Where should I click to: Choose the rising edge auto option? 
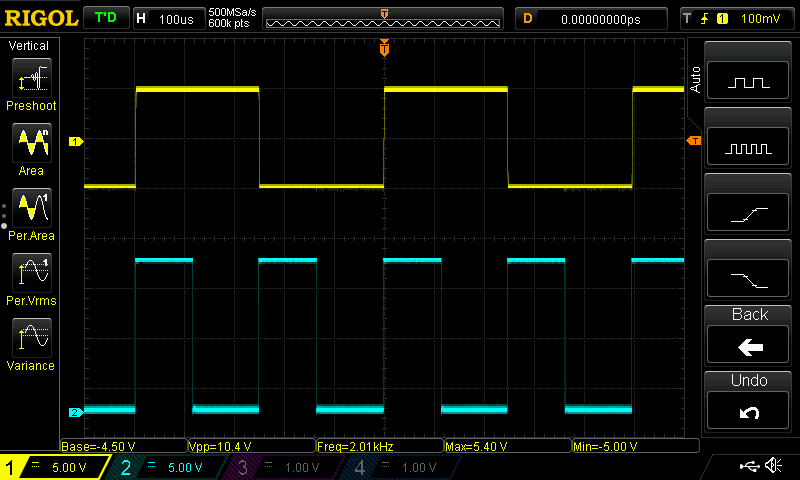click(x=748, y=212)
